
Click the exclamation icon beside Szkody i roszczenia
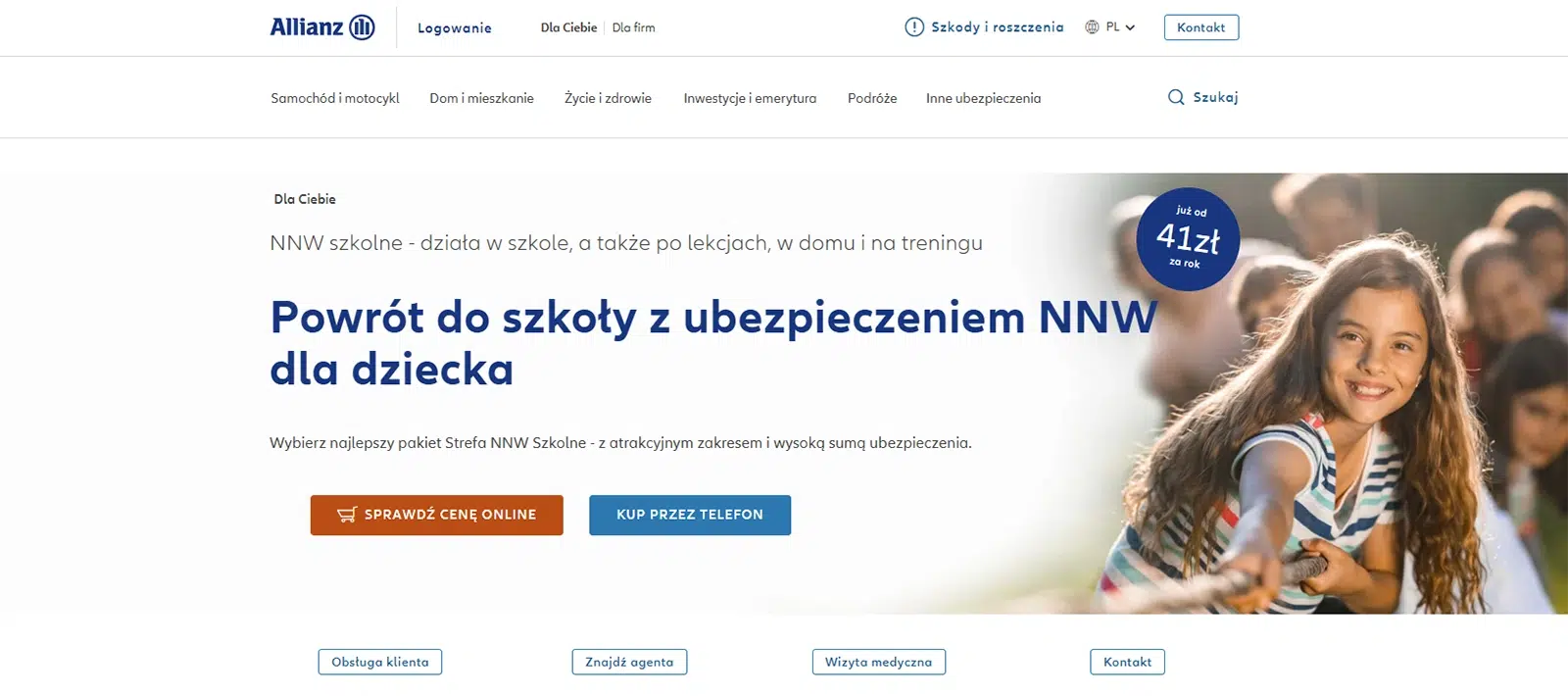pyautogui.click(x=914, y=27)
